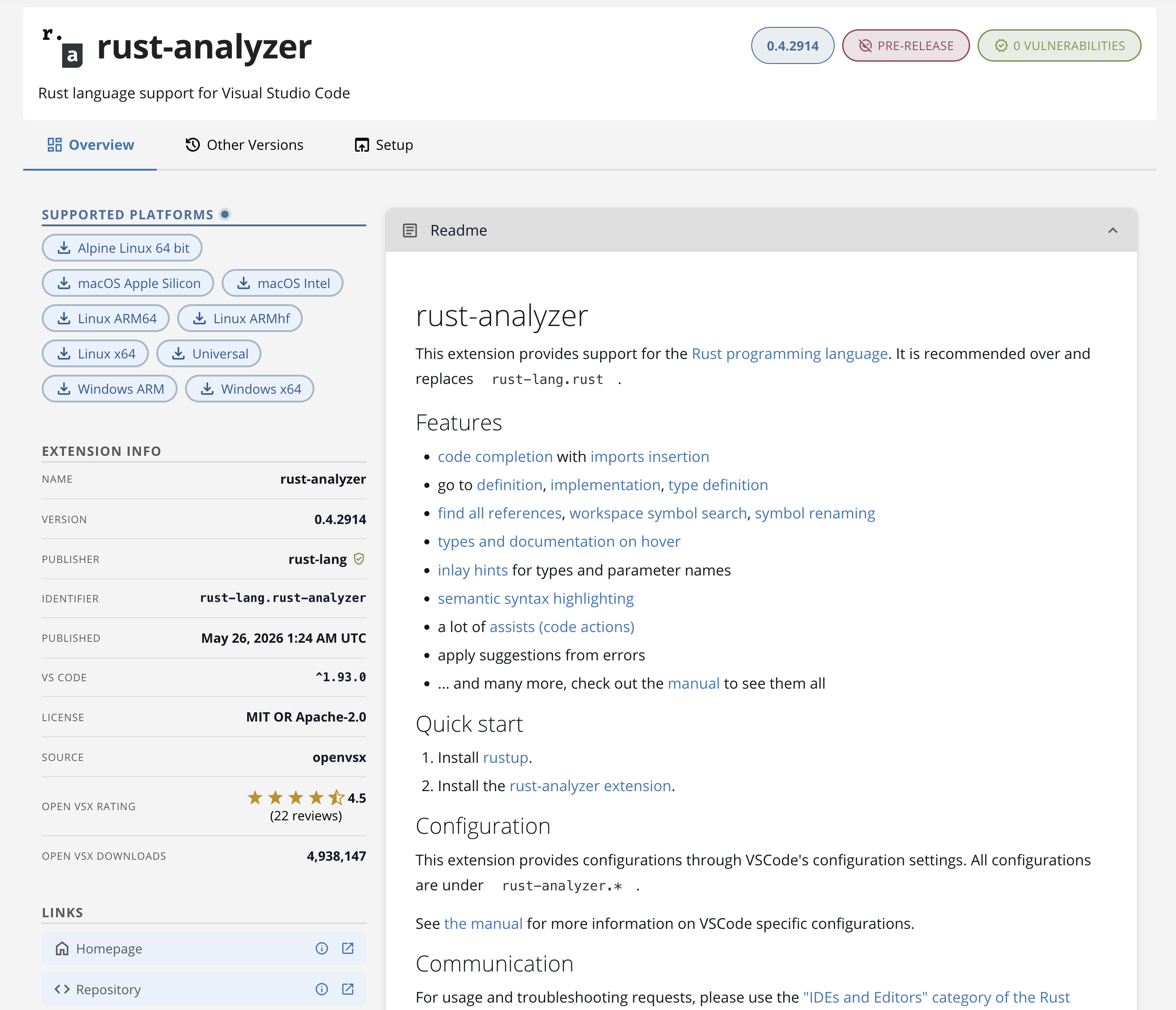Viewport: 1176px width, 1010px height.
Task: Click the MIT OR Apache-2.0 license value
Action: tap(306, 716)
